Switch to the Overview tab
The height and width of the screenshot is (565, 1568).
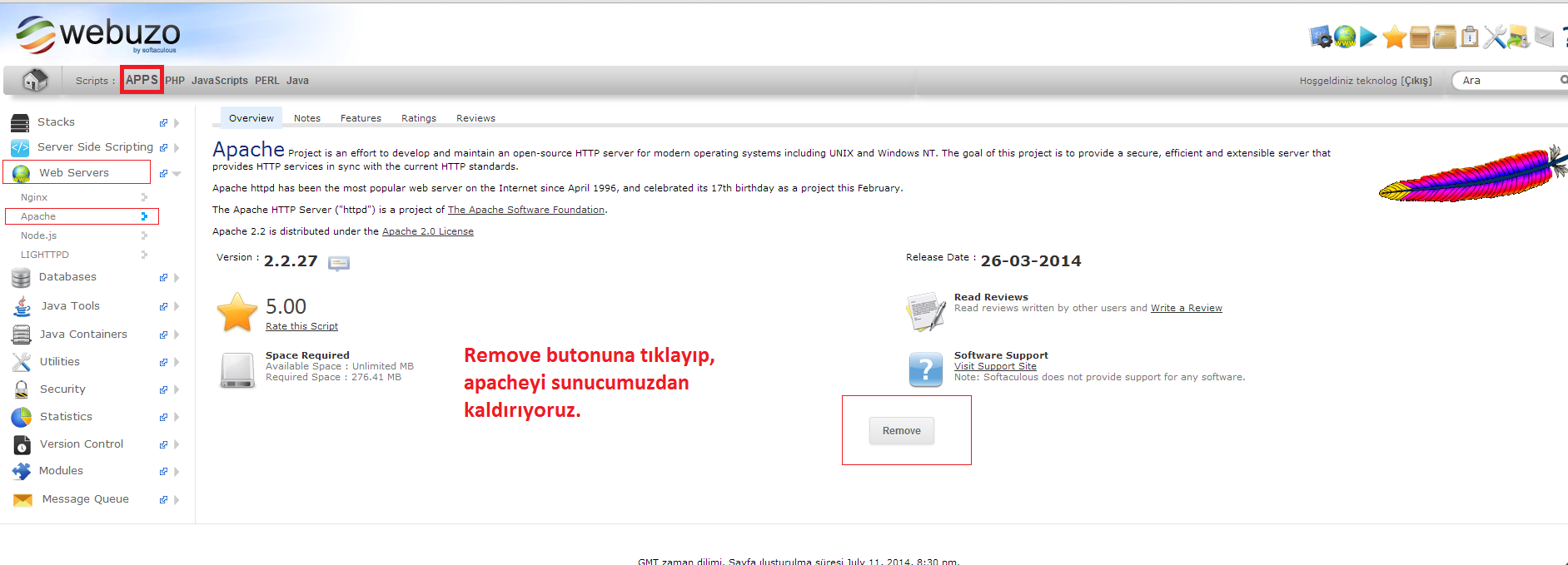251,117
